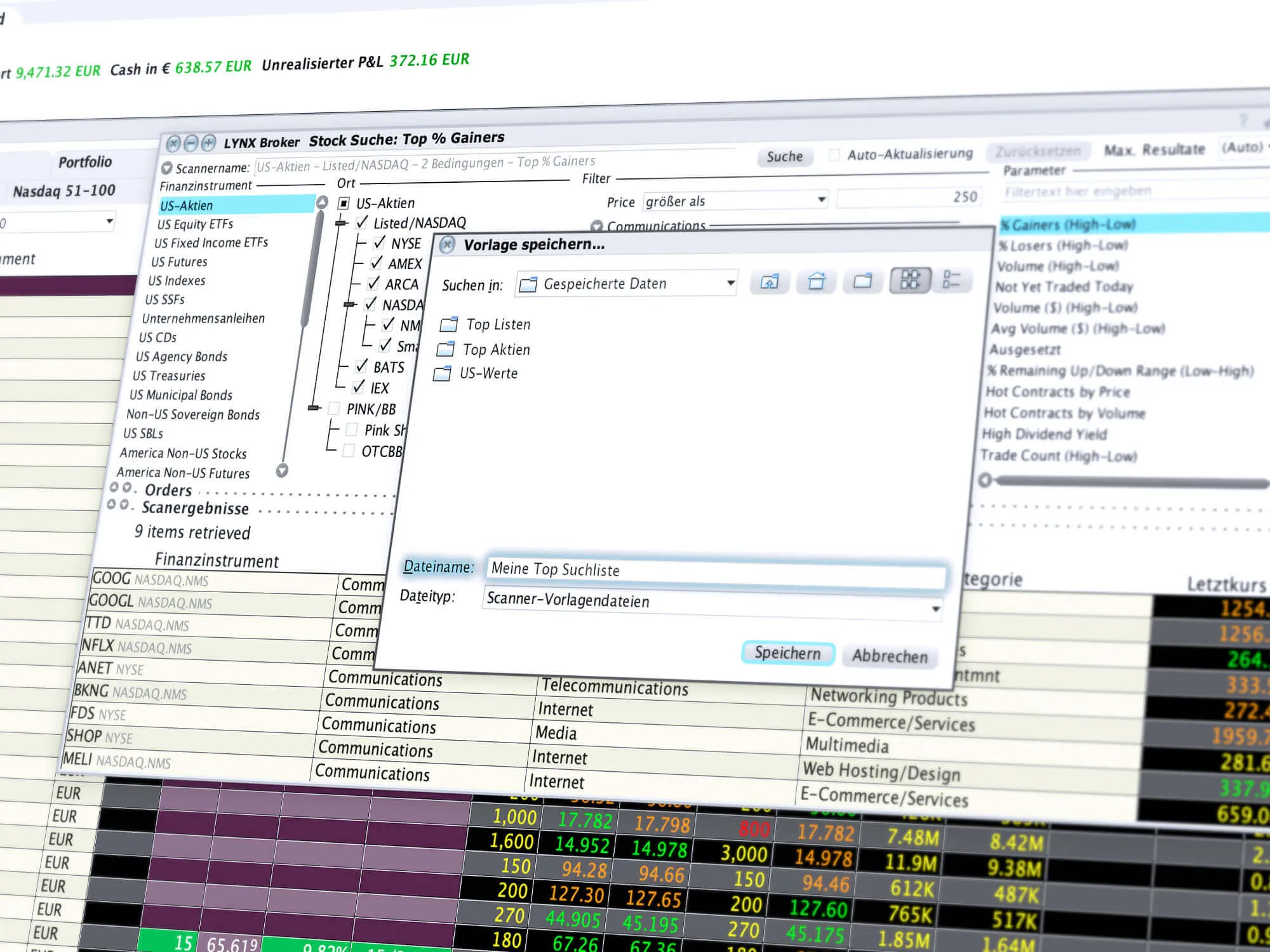Enable the PINK/BB checkbox
The image size is (1270, 952).
(334, 409)
